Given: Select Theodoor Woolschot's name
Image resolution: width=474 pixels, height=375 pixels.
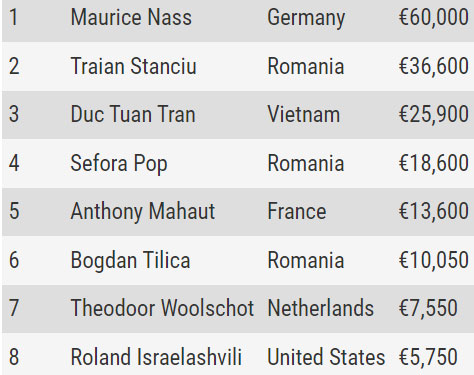Looking at the screenshot, I should pyautogui.click(x=162, y=308).
